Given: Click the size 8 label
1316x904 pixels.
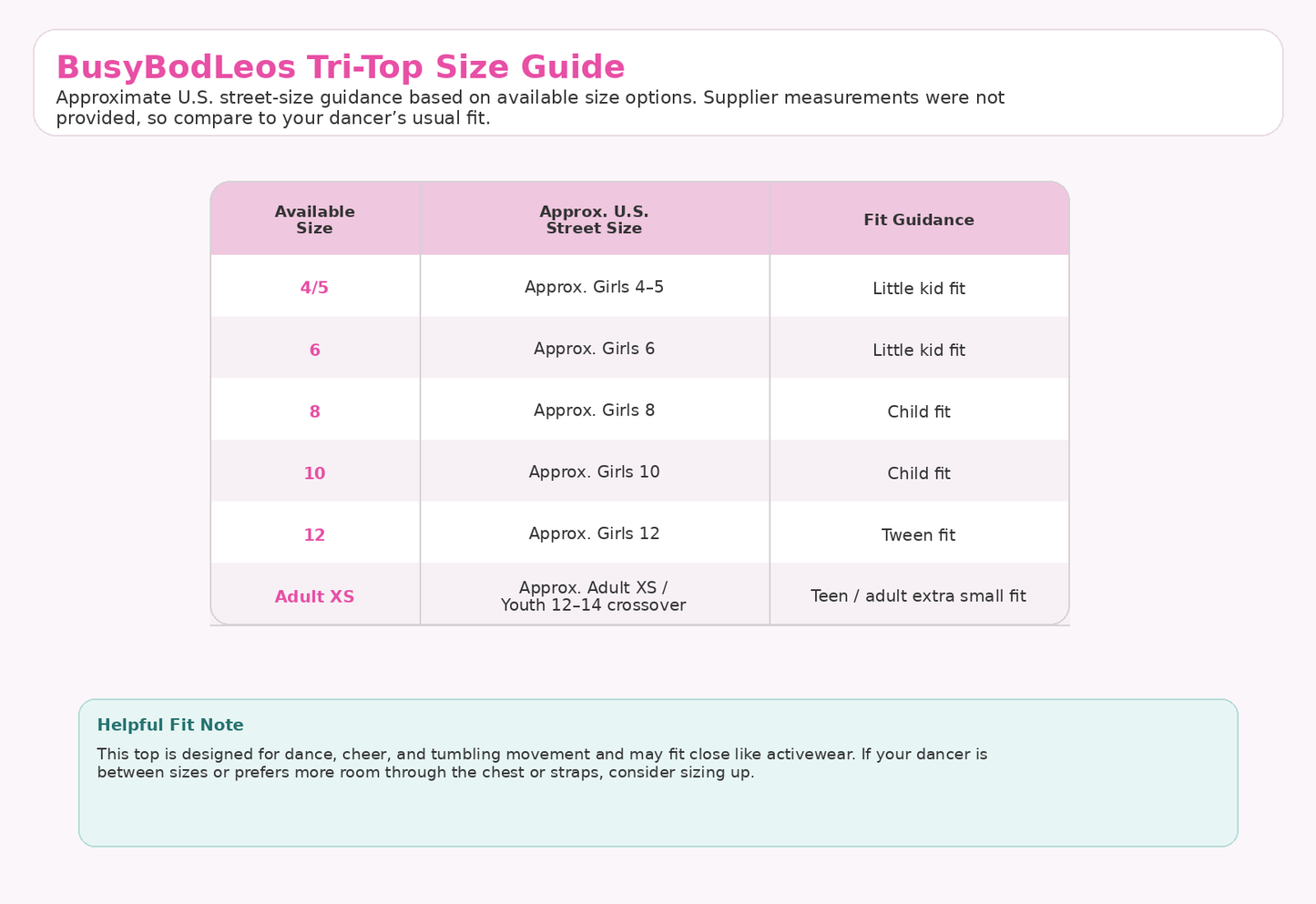Looking at the screenshot, I should click(314, 411).
